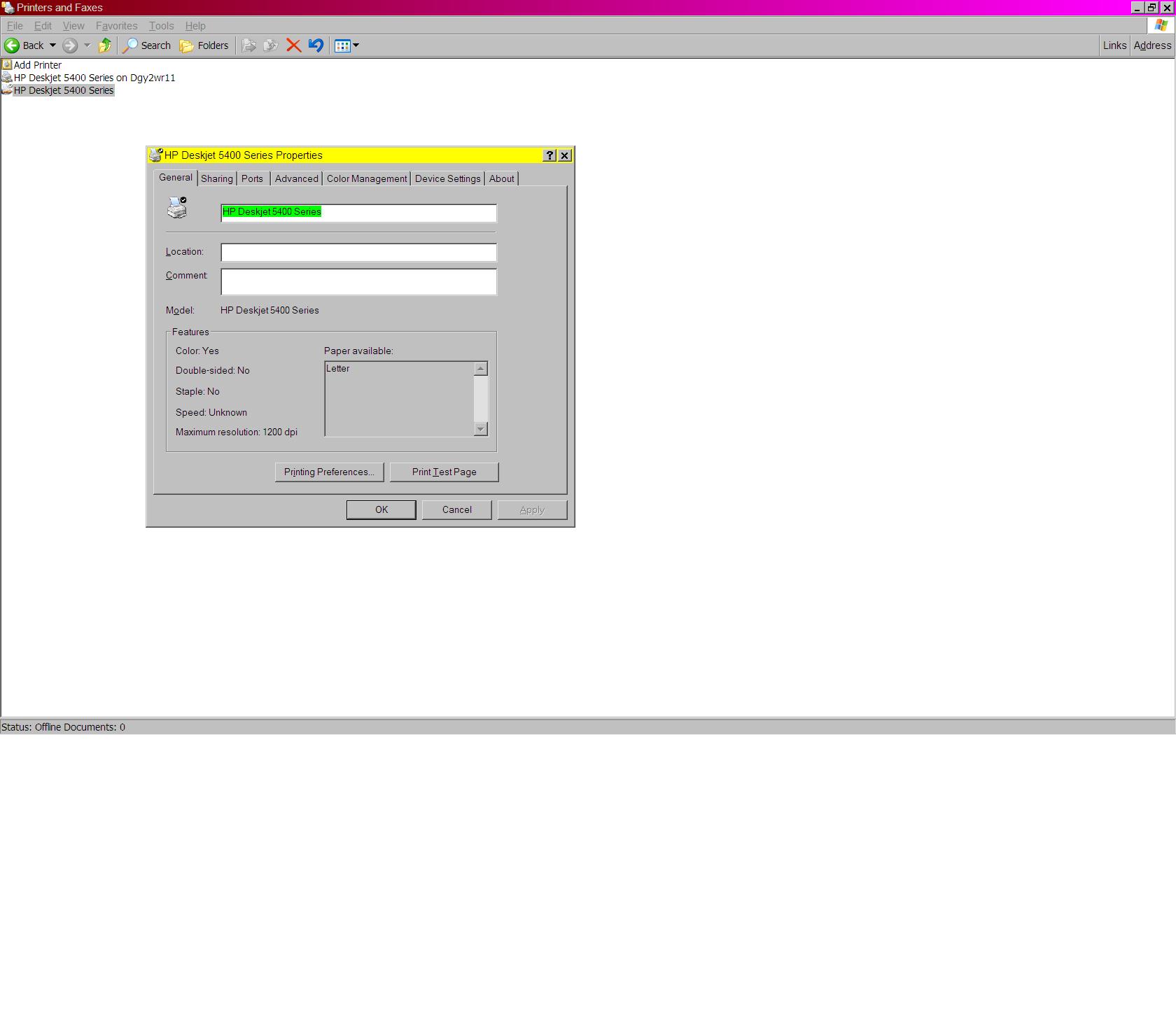Select the Add Printer icon

pyautogui.click(x=7, y=64)
